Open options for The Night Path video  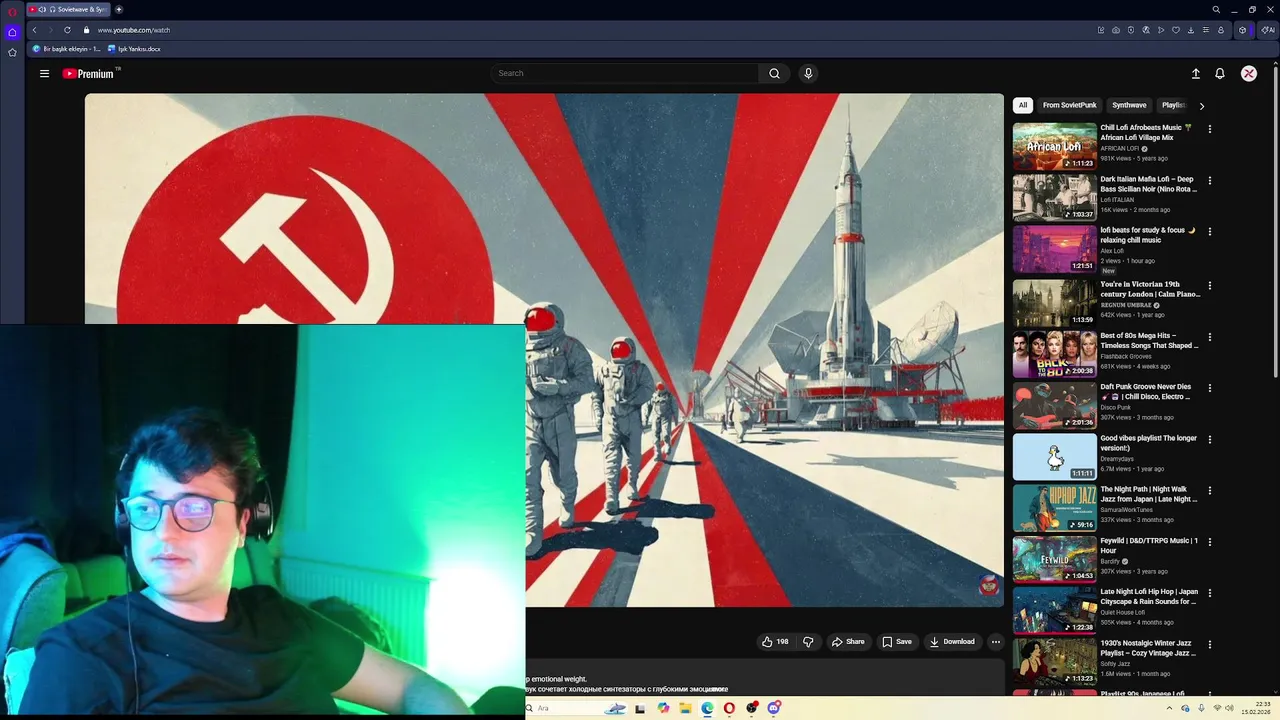tap(1209, 491)
